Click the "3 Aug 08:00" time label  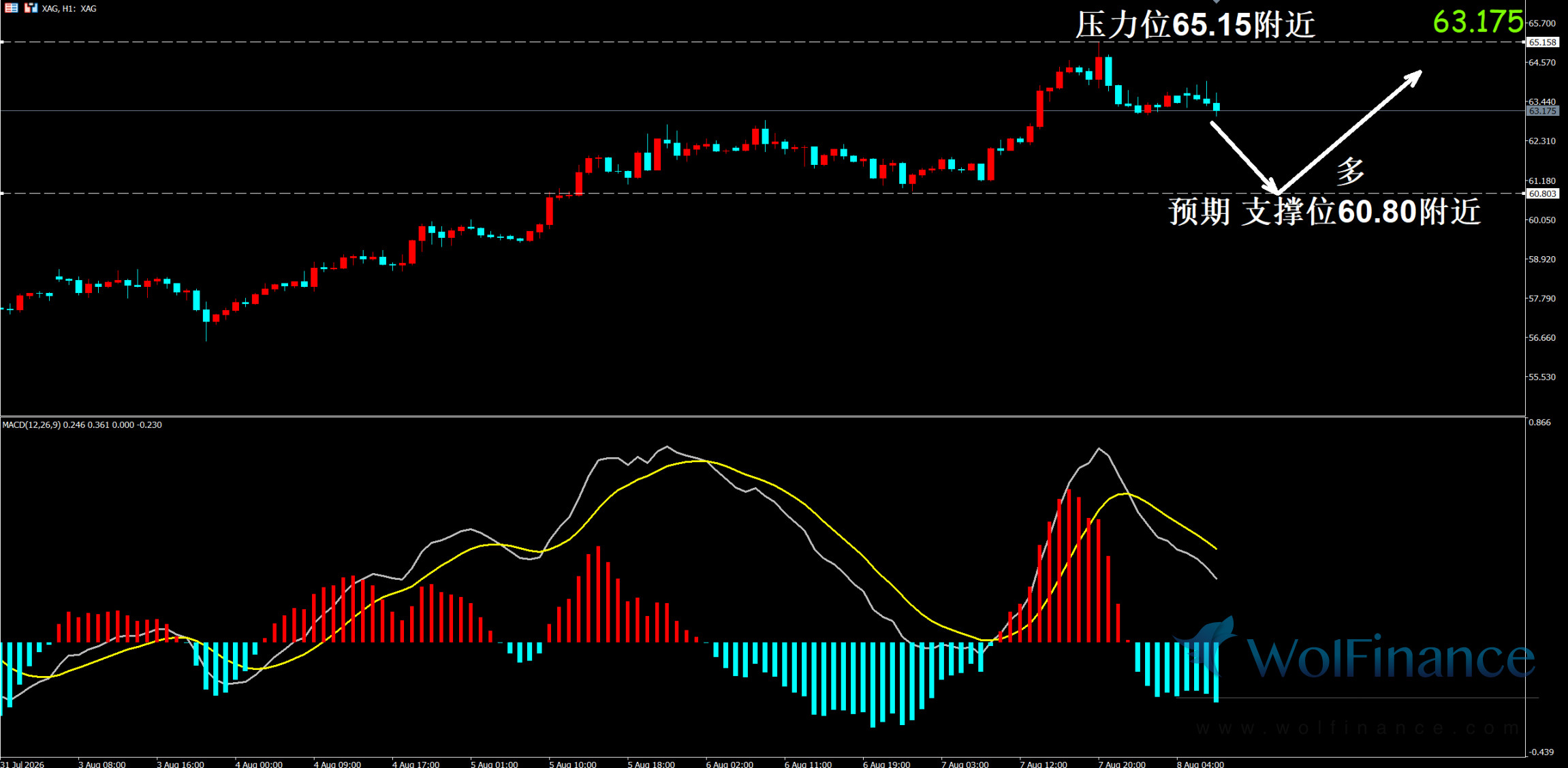102,764
